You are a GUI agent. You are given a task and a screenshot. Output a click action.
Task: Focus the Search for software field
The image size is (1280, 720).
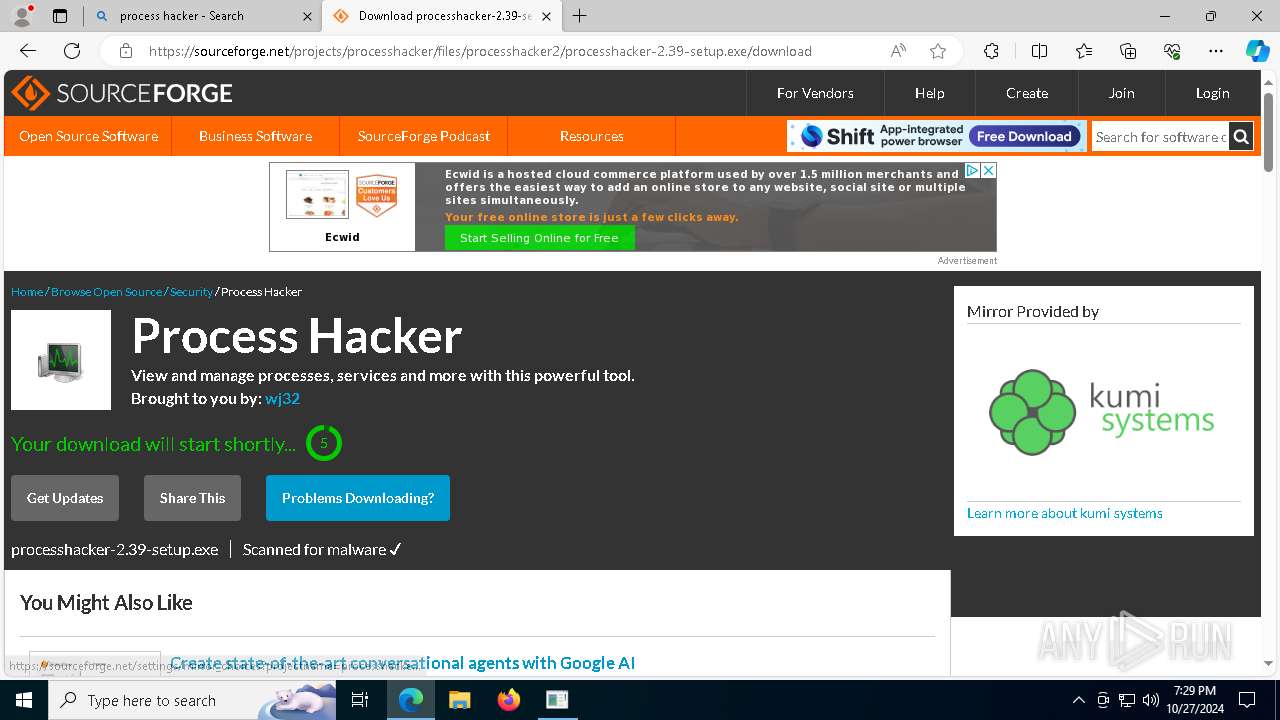1160,137
